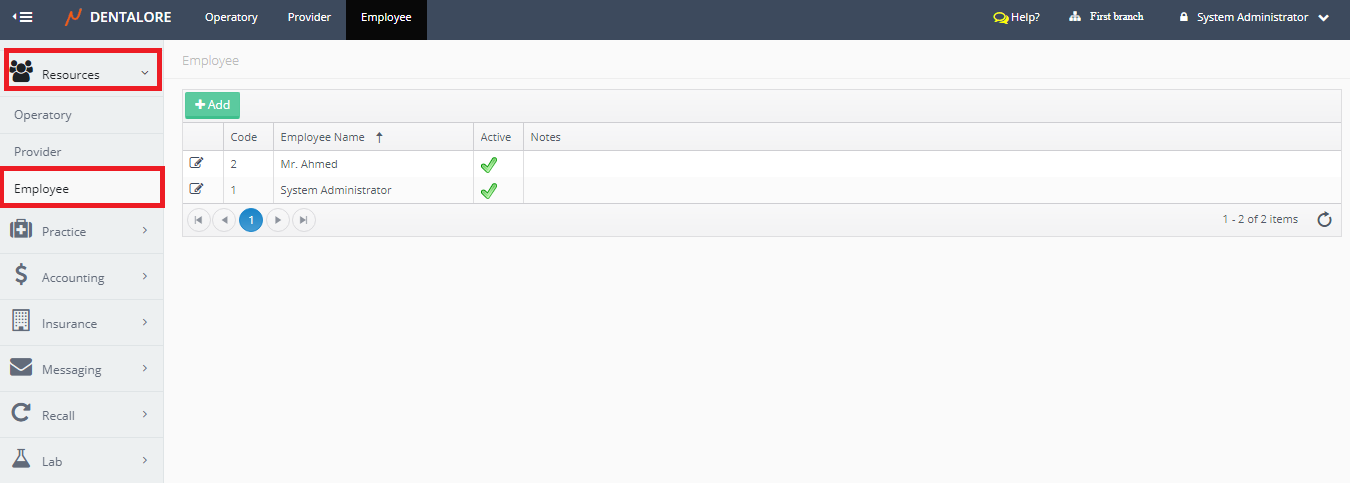
Task: Collapse sidebar with hamburger menu icon
Action: (22, 17)
